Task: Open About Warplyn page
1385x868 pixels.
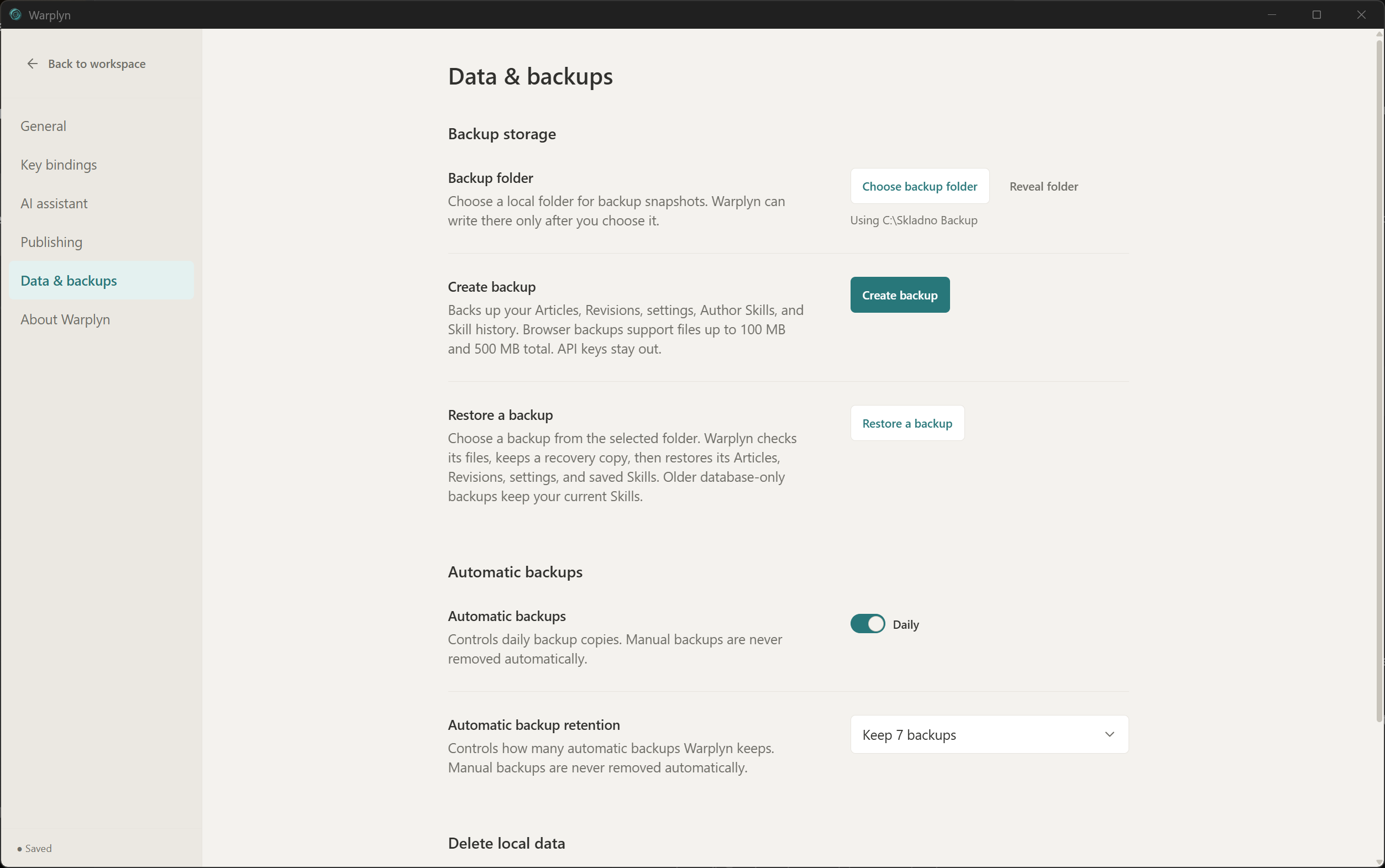Action: (101, 319)
